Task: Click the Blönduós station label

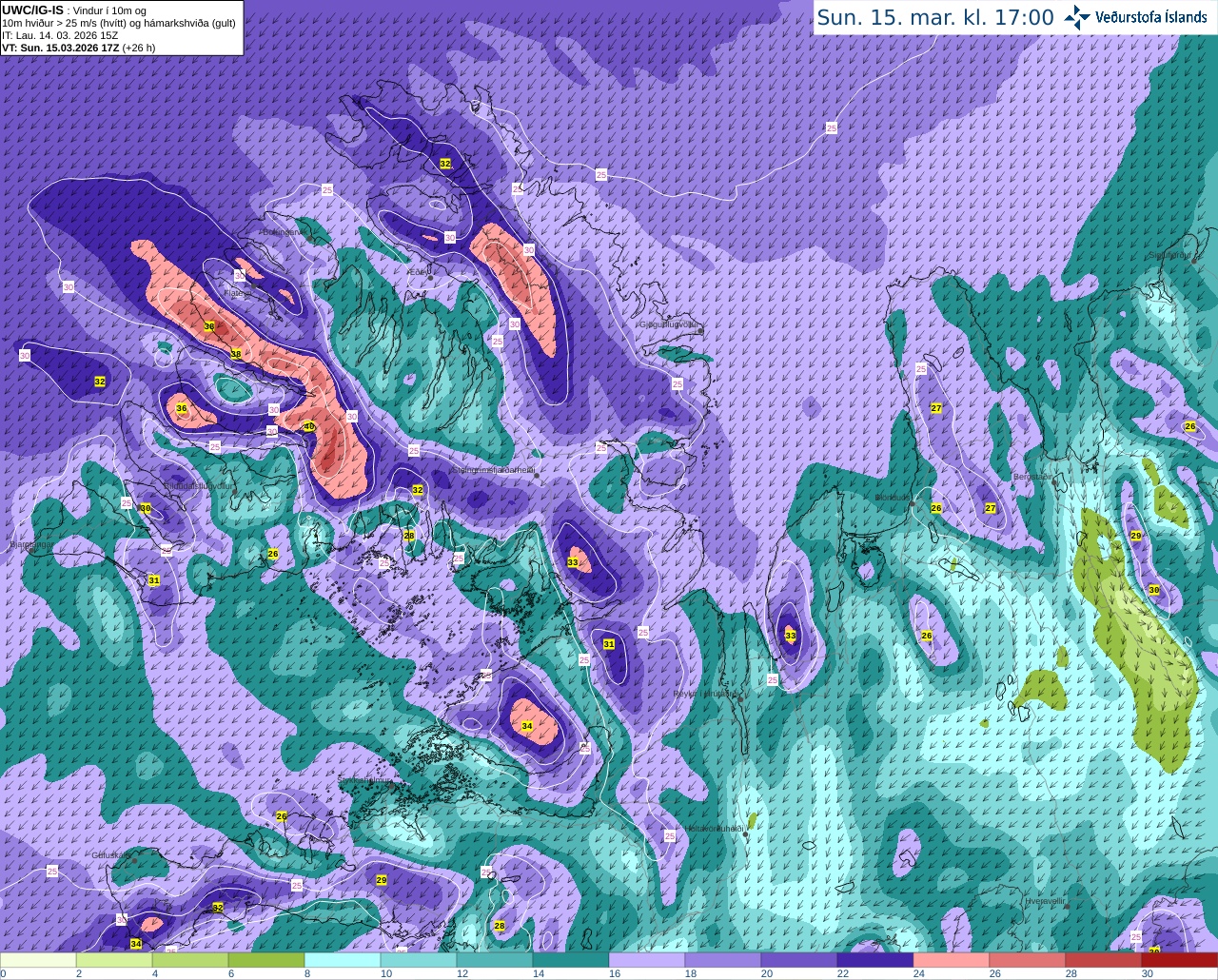Action: (x=894, y=497)
